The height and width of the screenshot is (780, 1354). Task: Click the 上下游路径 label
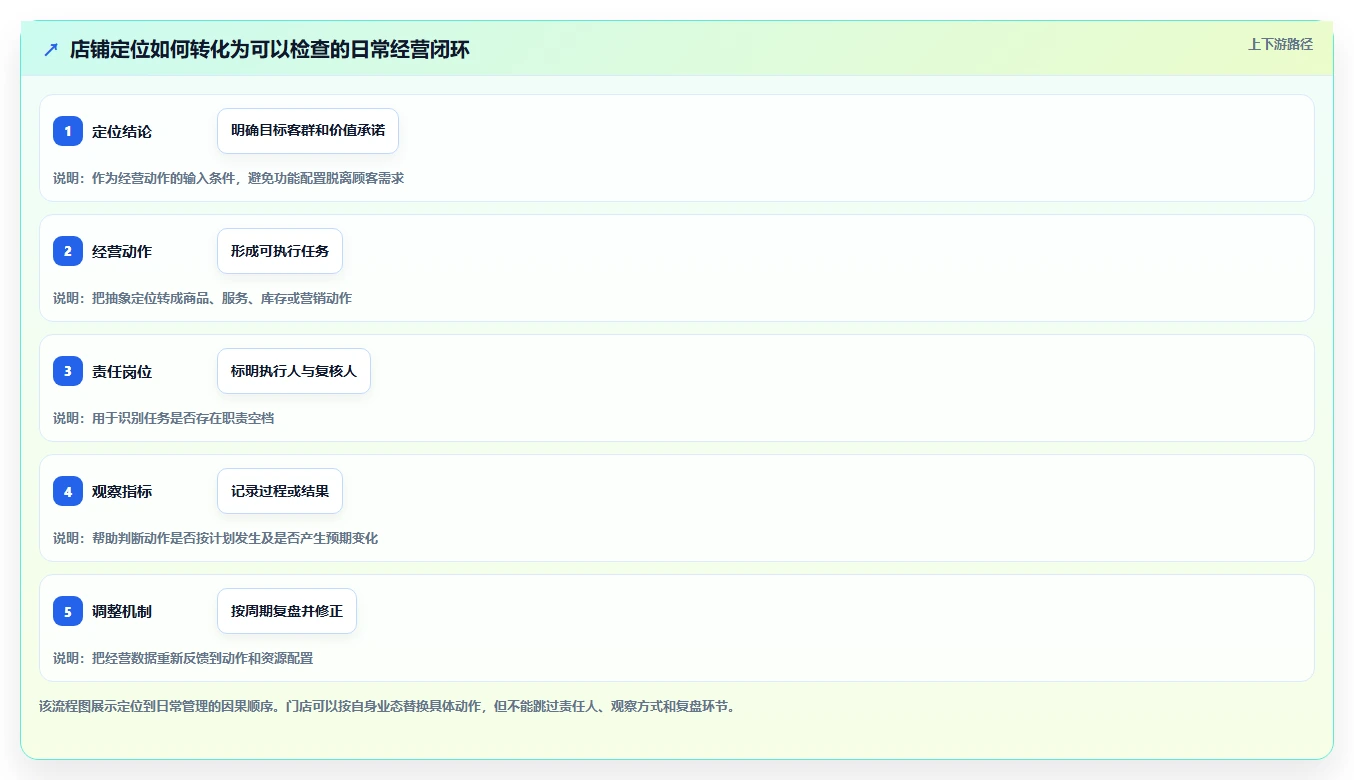(1280, 44)
